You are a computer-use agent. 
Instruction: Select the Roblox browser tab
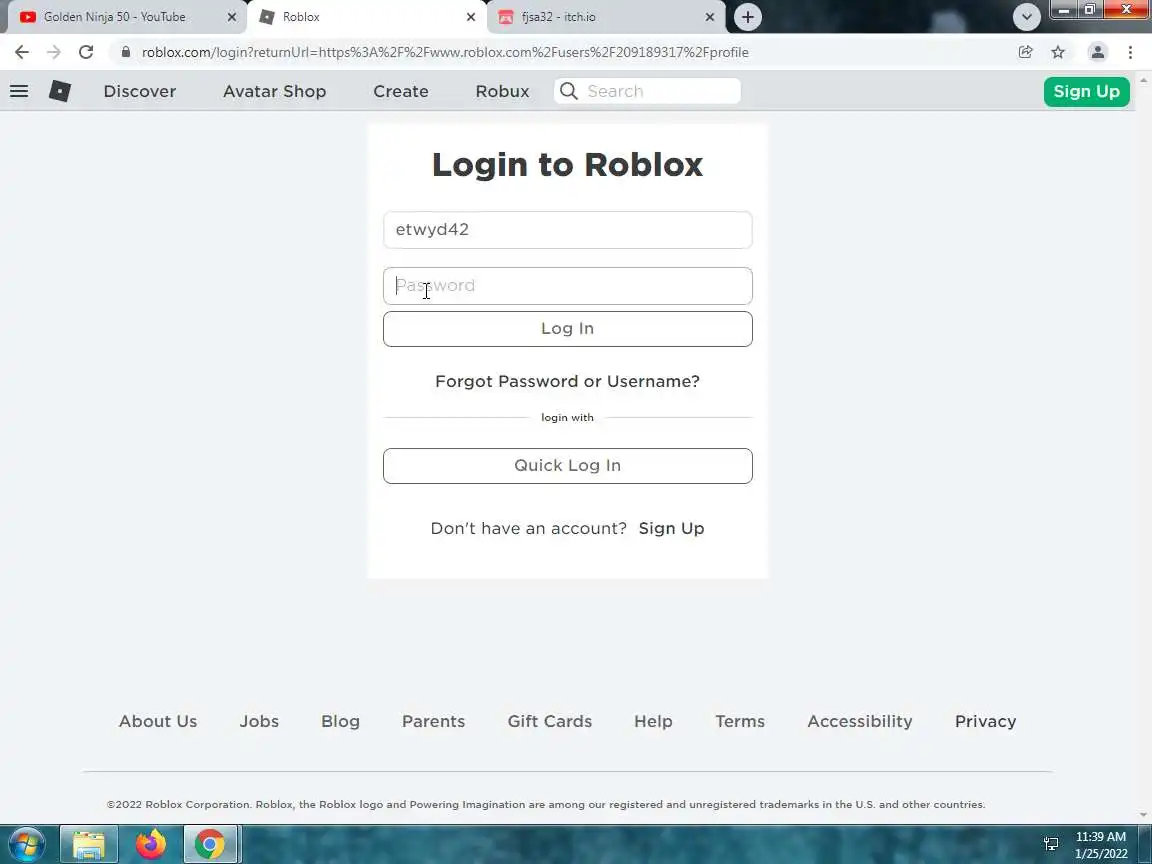tap(366, 17)
